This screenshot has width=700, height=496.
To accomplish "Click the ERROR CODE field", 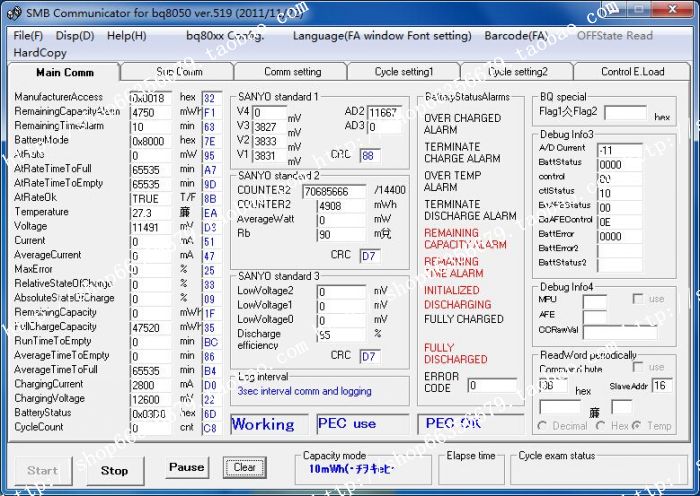I will [492, 385].
